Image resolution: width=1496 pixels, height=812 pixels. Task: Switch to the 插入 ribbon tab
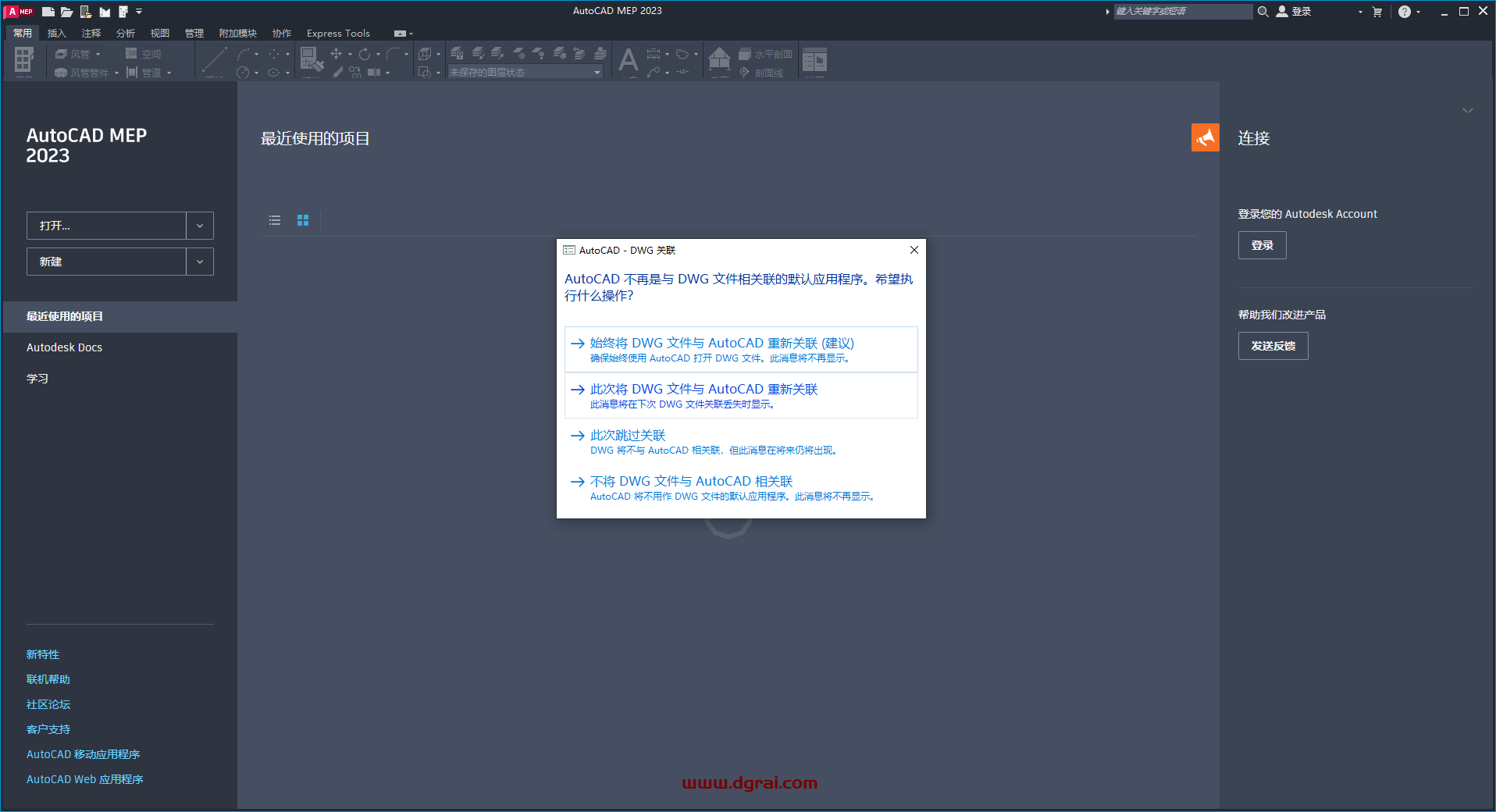pyautogui.click(x=57, y=33)
